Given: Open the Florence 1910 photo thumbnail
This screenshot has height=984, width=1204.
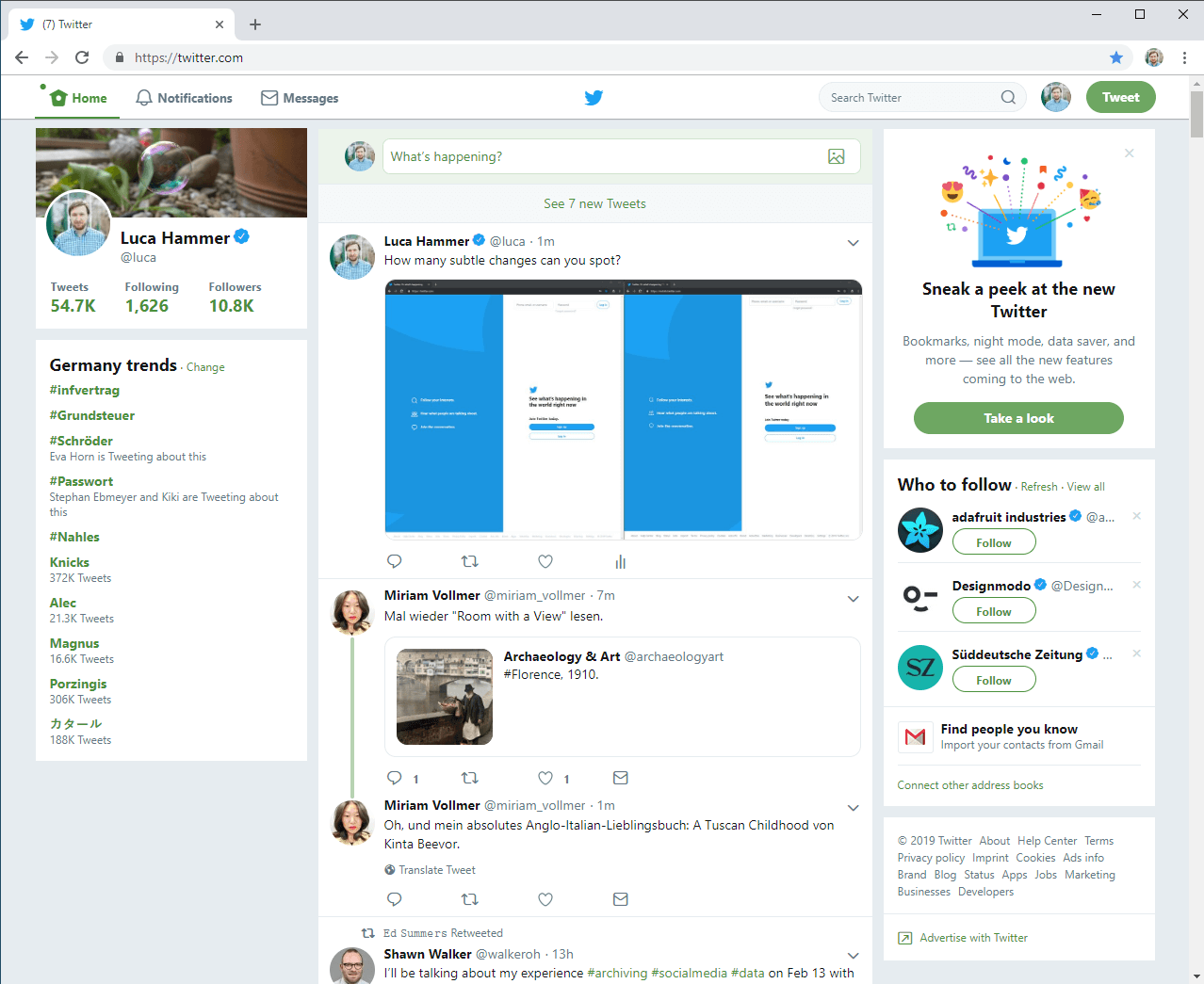Looking at the screenshot, I should click(x=445, y=697).
